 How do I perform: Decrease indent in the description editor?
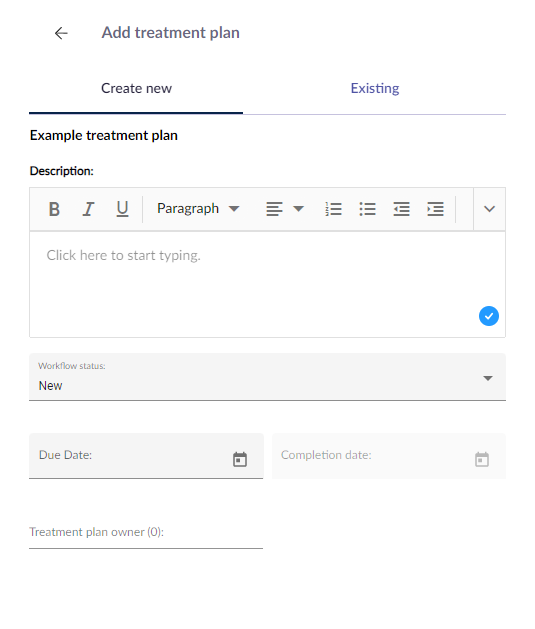[x=401, y=209]
